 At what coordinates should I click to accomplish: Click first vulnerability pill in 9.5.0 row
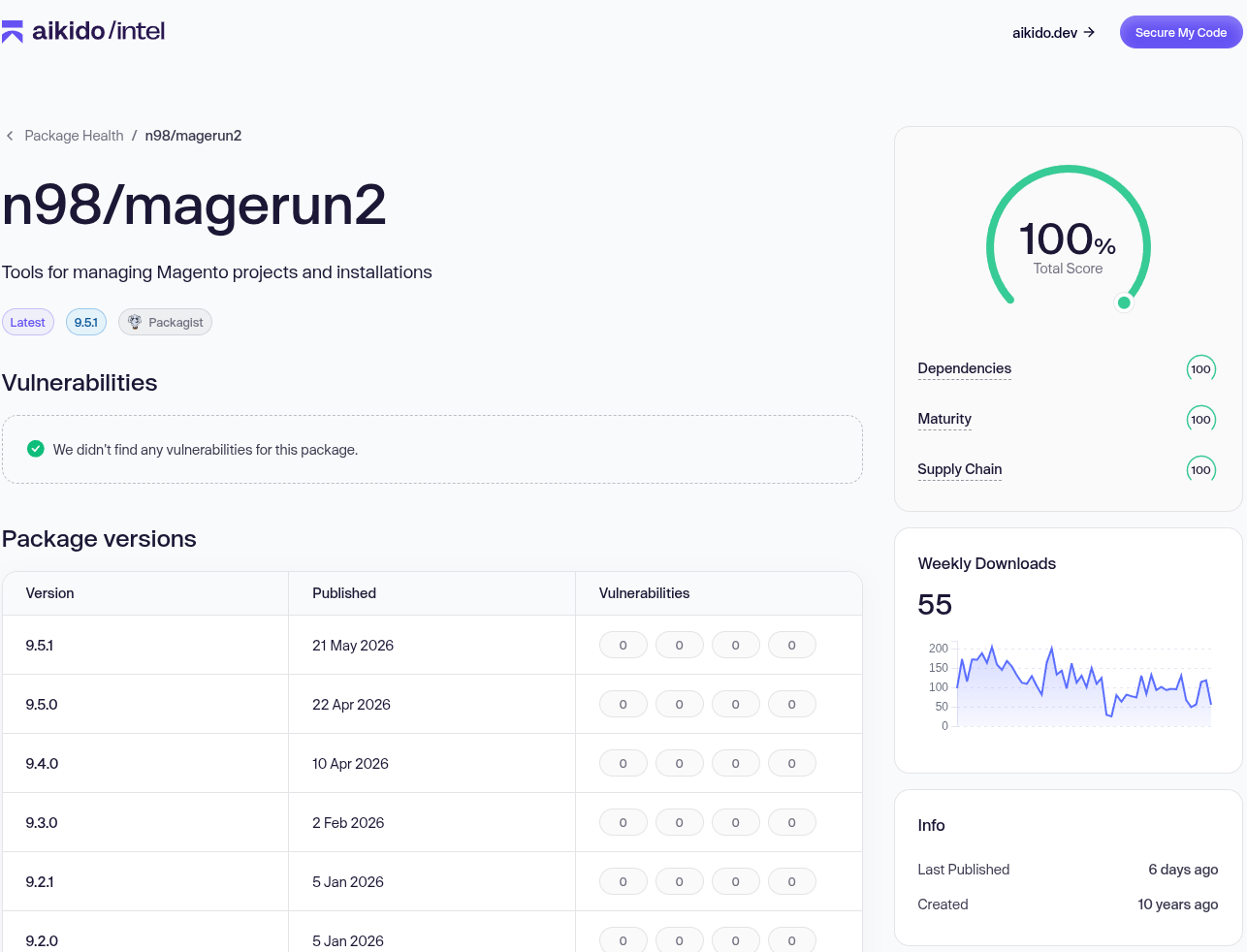tap(623, 704)
